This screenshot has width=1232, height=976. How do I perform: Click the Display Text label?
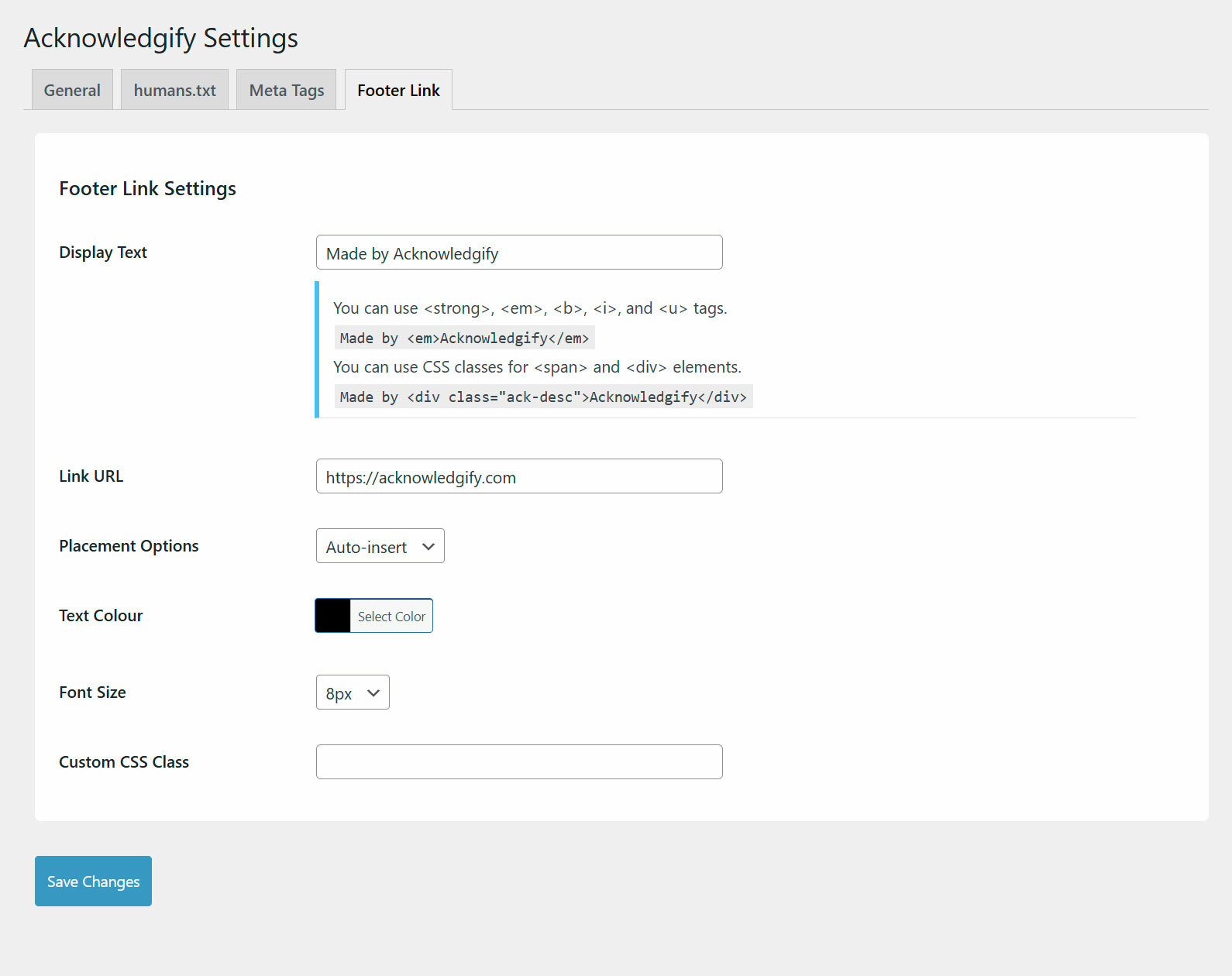click(x=103, y=253)
